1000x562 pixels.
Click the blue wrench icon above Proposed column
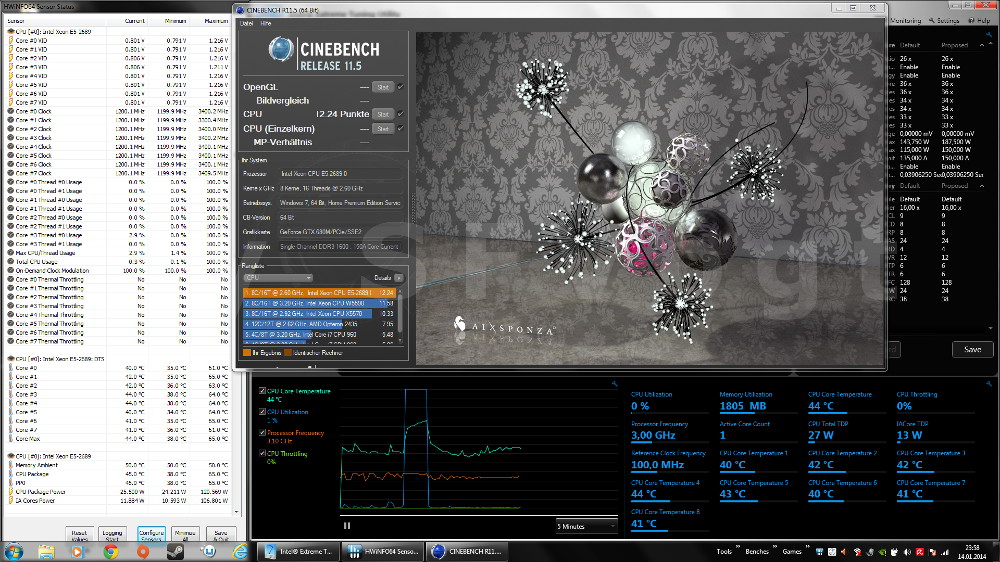(989, 34)
